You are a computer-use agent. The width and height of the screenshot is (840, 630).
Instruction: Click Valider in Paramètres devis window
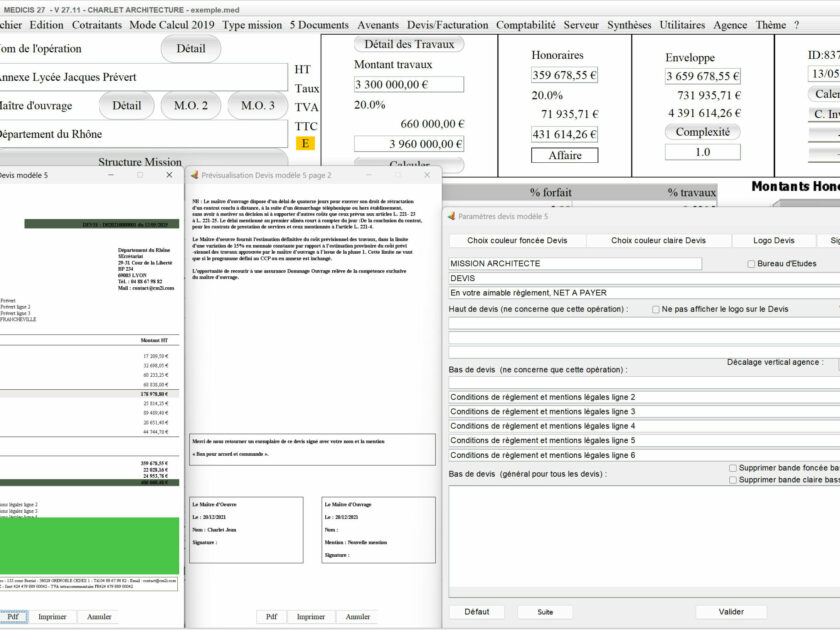point(731,612)
